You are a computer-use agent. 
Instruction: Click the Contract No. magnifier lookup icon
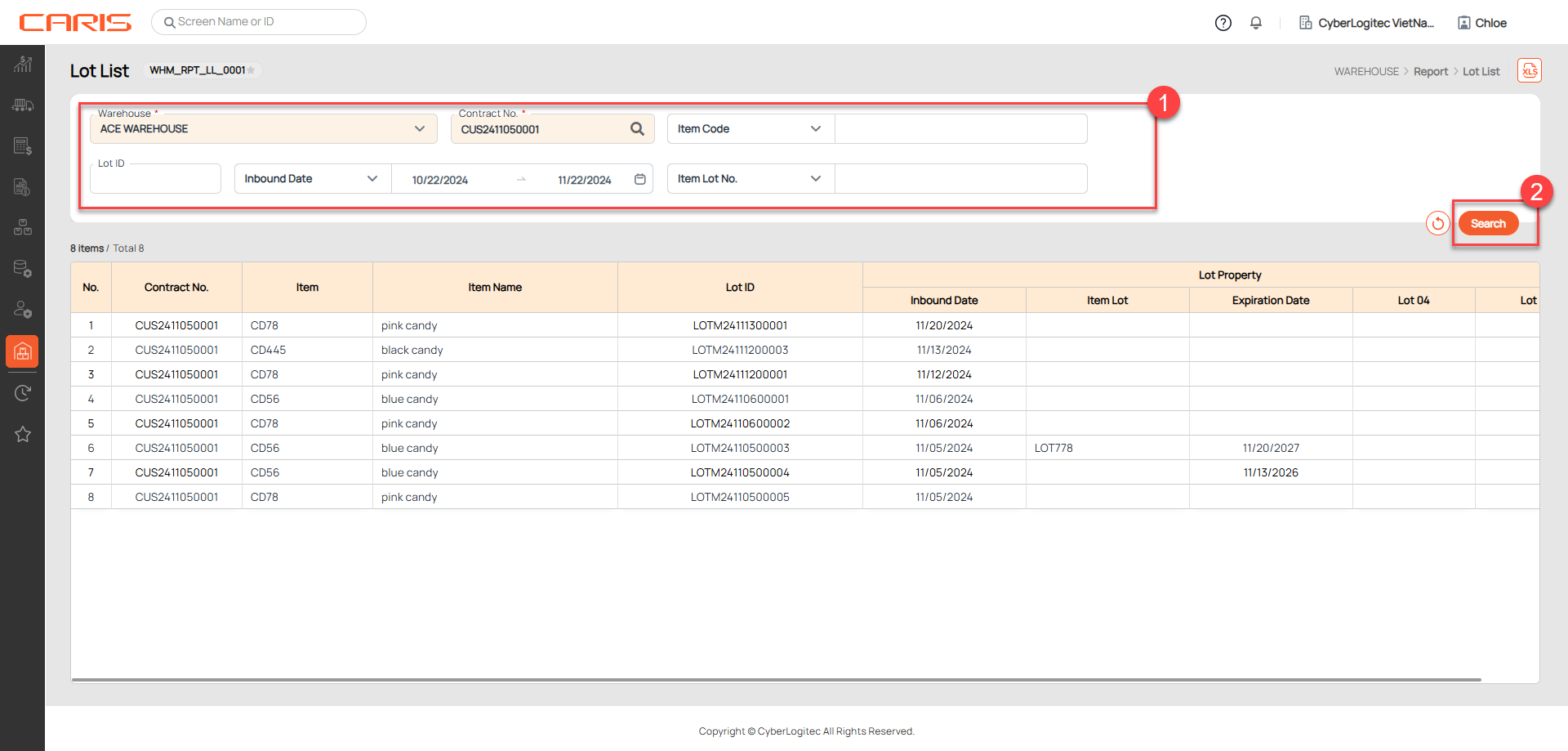tap(637, 129)
